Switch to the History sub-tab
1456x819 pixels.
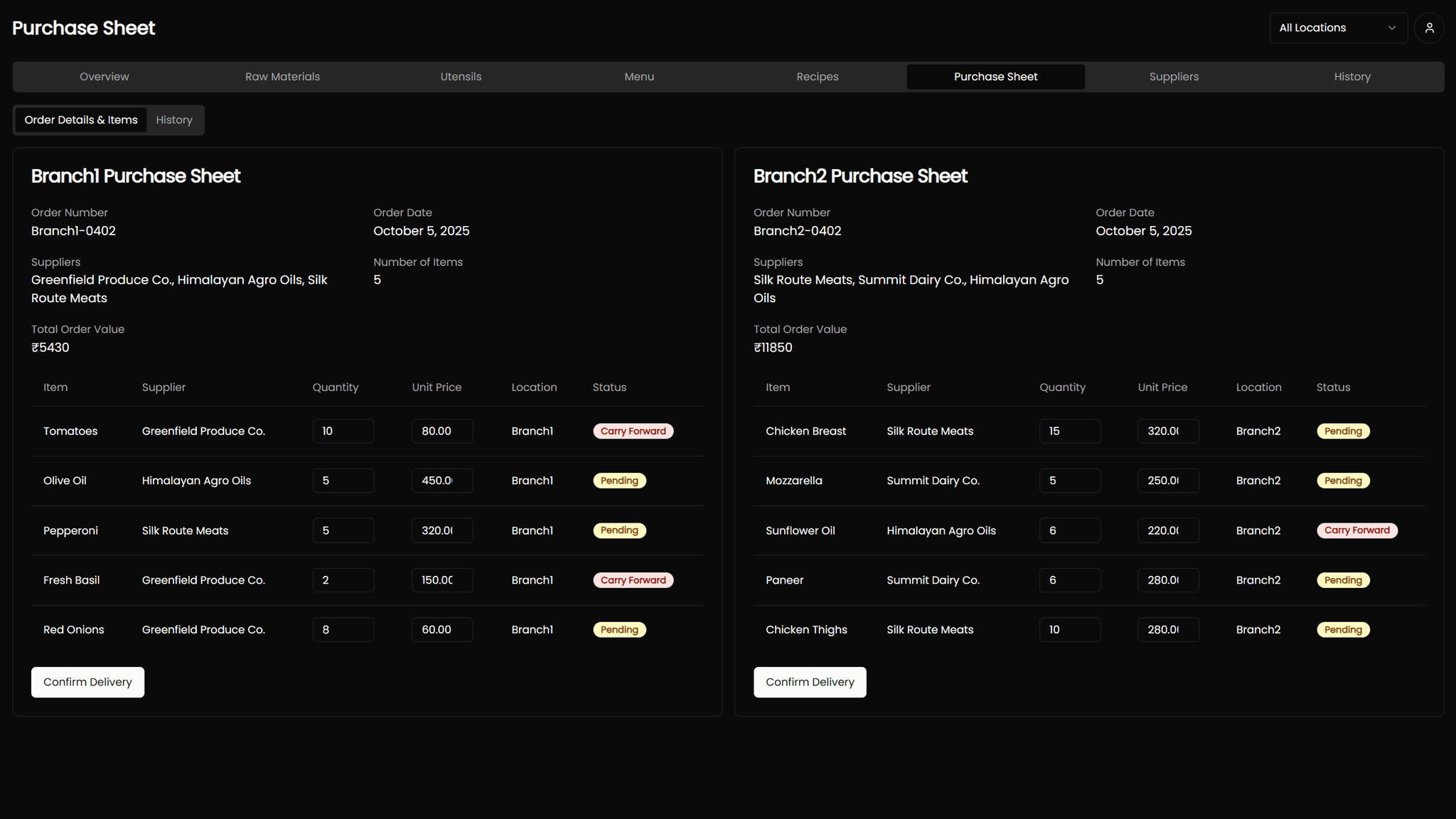174,119
